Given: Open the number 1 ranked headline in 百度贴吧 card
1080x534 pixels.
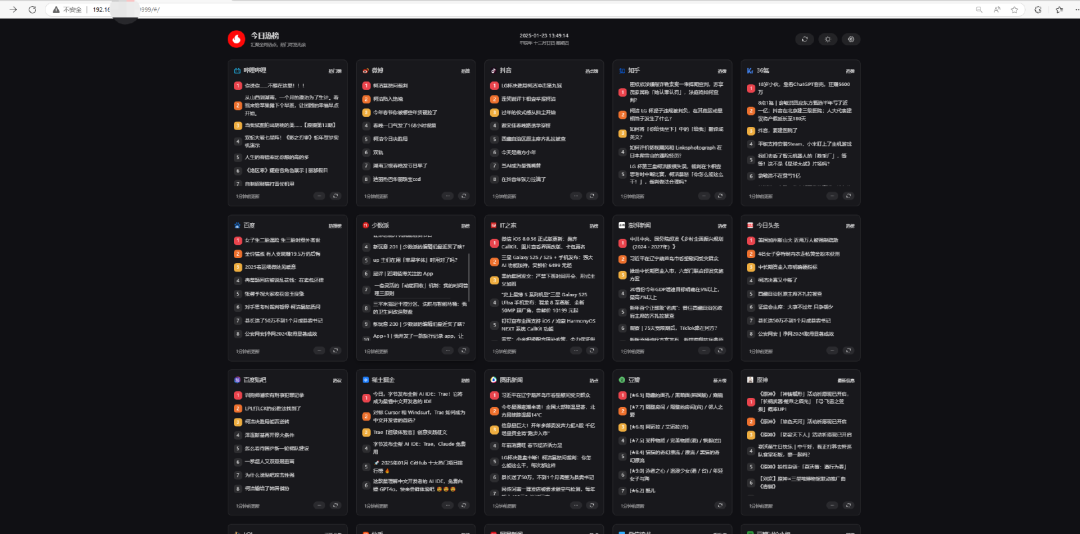Looking at the screenshot, I should point(273,395).
